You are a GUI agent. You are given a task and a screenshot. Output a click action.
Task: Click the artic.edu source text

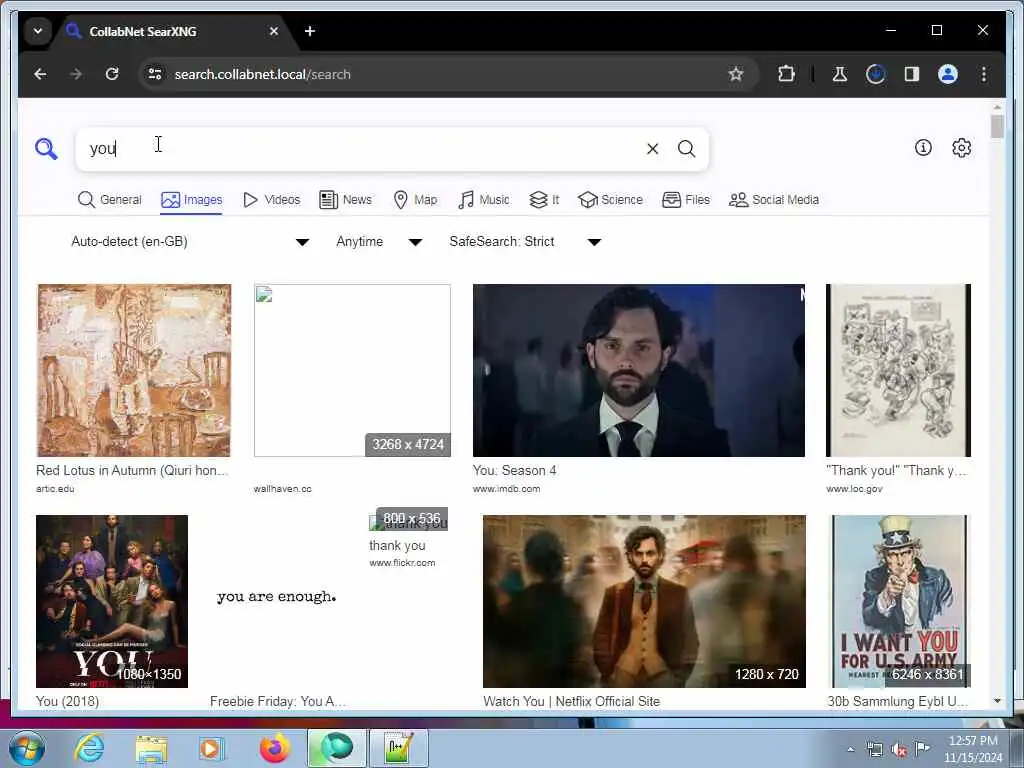(x=56, y=488)
